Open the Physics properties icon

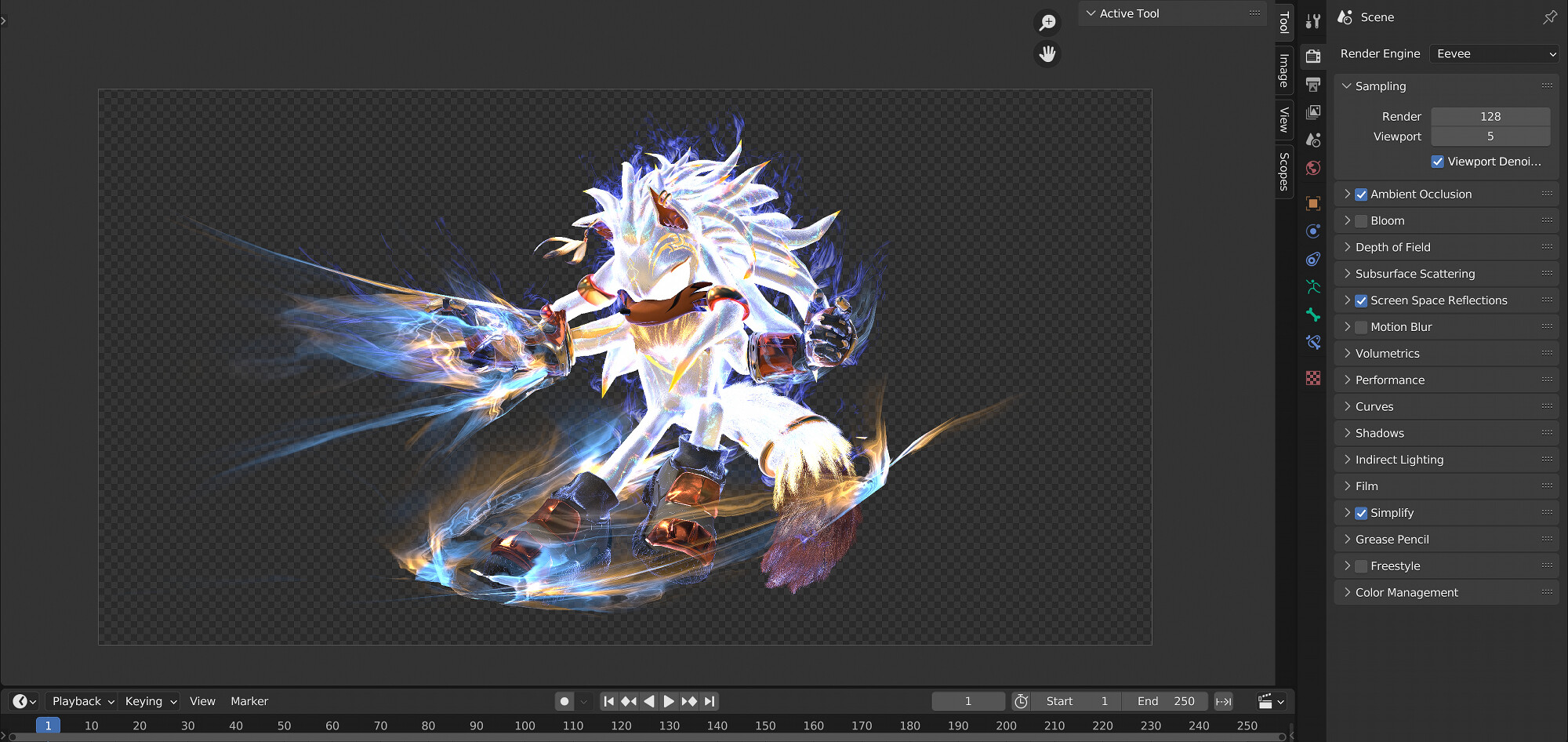click(x=1313, y=231)
